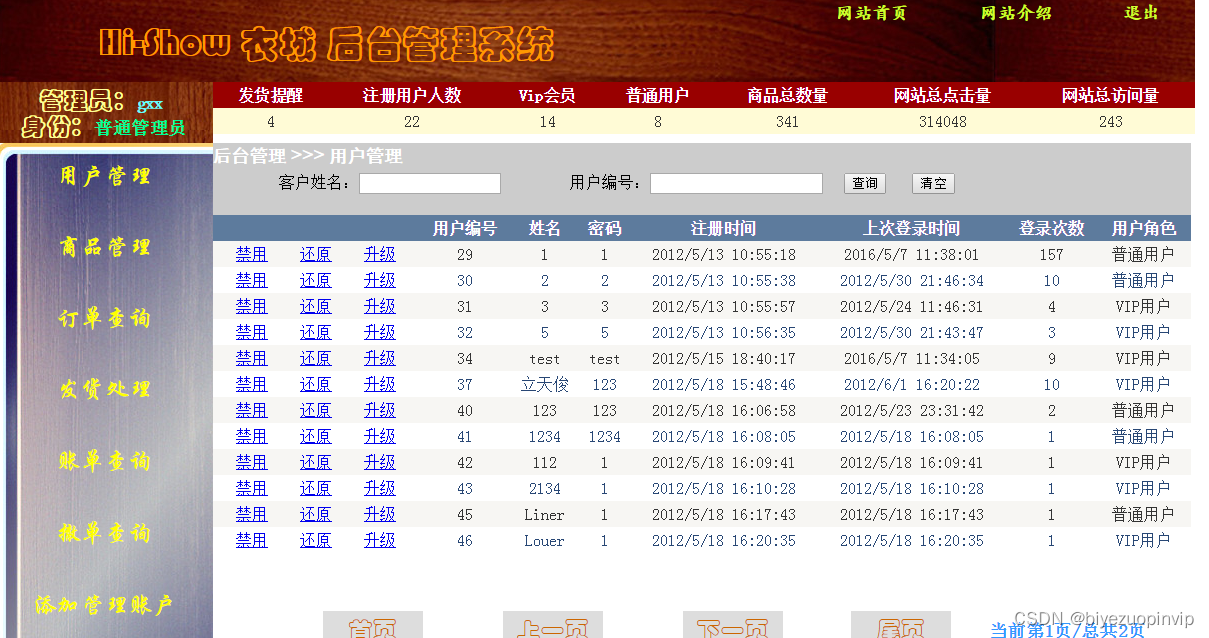
Task: Click 禁用 for user 30
Action: tap(252, 280)
